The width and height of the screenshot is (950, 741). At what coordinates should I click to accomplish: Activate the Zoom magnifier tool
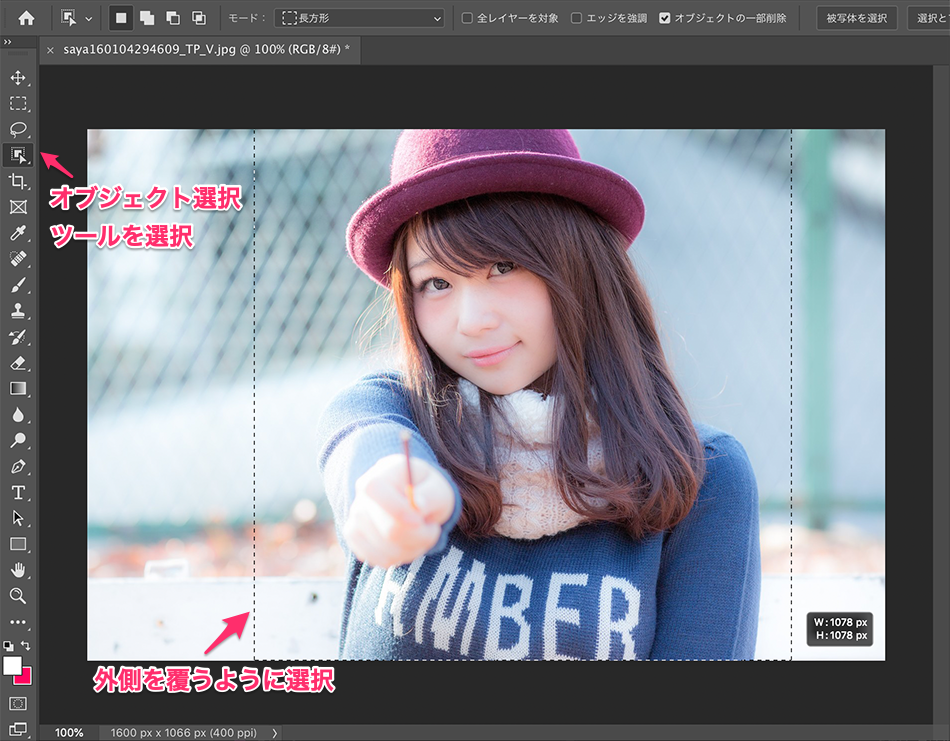[18, 596]
